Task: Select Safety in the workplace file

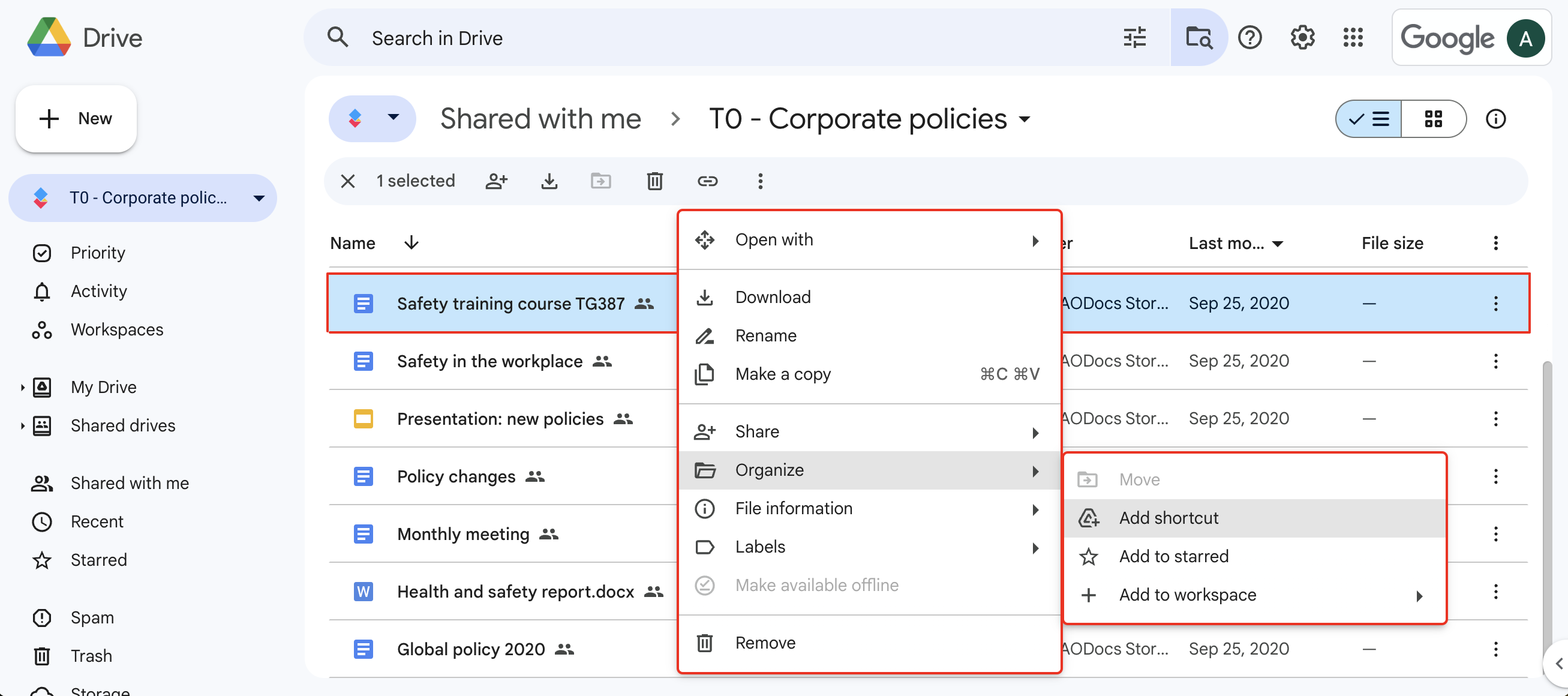Action: click(503, 361)
